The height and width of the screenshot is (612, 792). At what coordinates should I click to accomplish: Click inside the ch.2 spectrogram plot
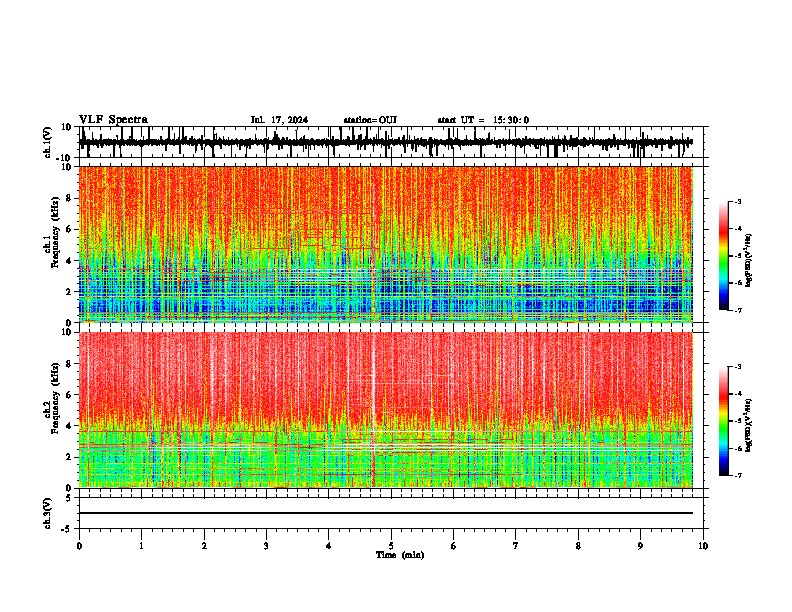coord(386,410)
